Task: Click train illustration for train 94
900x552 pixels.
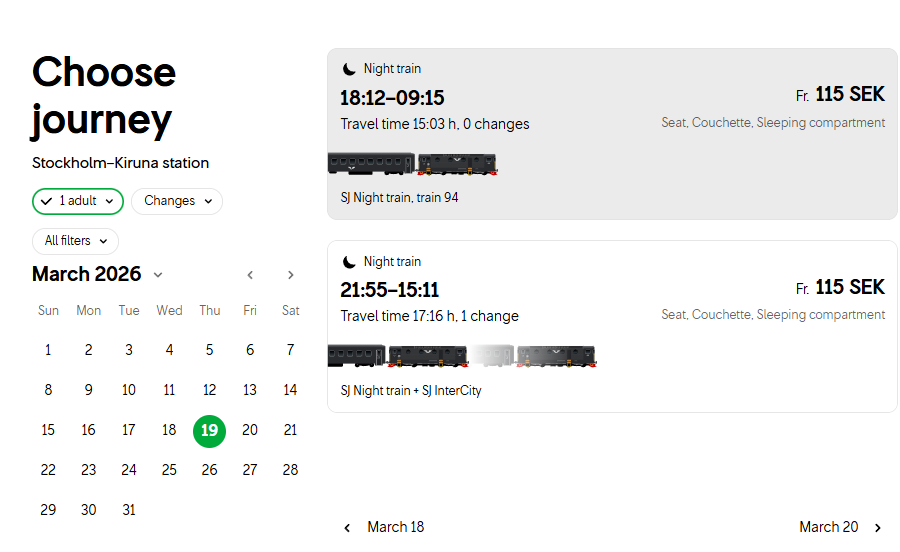Action: 412,164
